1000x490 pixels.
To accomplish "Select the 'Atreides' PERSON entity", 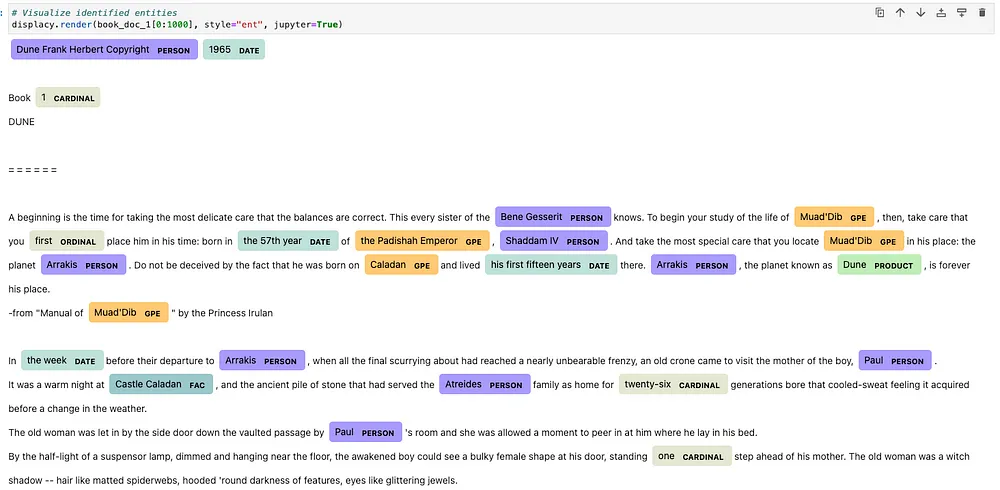I will [485, 385].
